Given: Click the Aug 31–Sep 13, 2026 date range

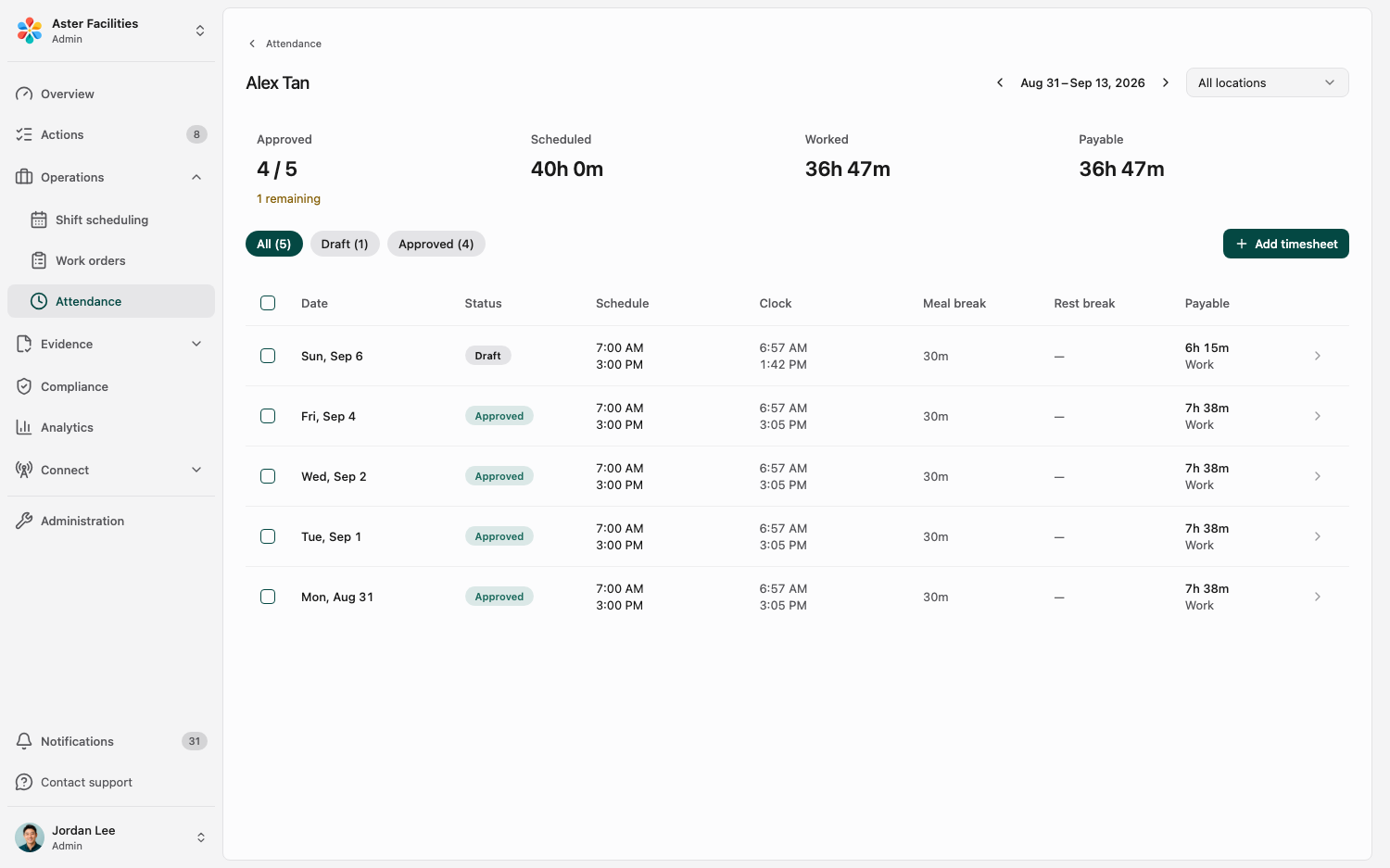Looking at the screenshot, I should [x=1082, y=82].
